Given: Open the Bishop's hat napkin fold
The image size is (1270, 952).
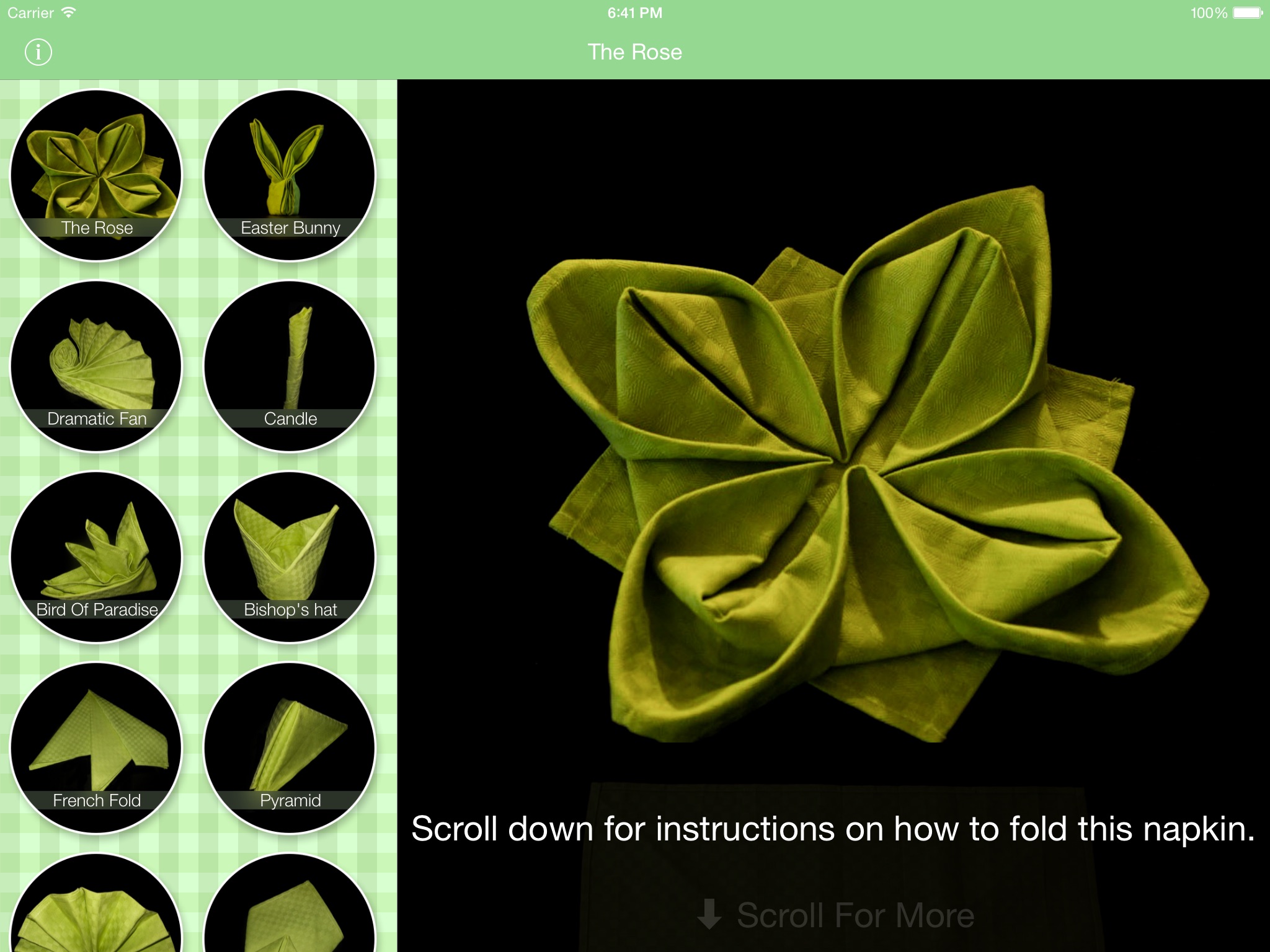Looking at the screenshot, I should point(290,557).
